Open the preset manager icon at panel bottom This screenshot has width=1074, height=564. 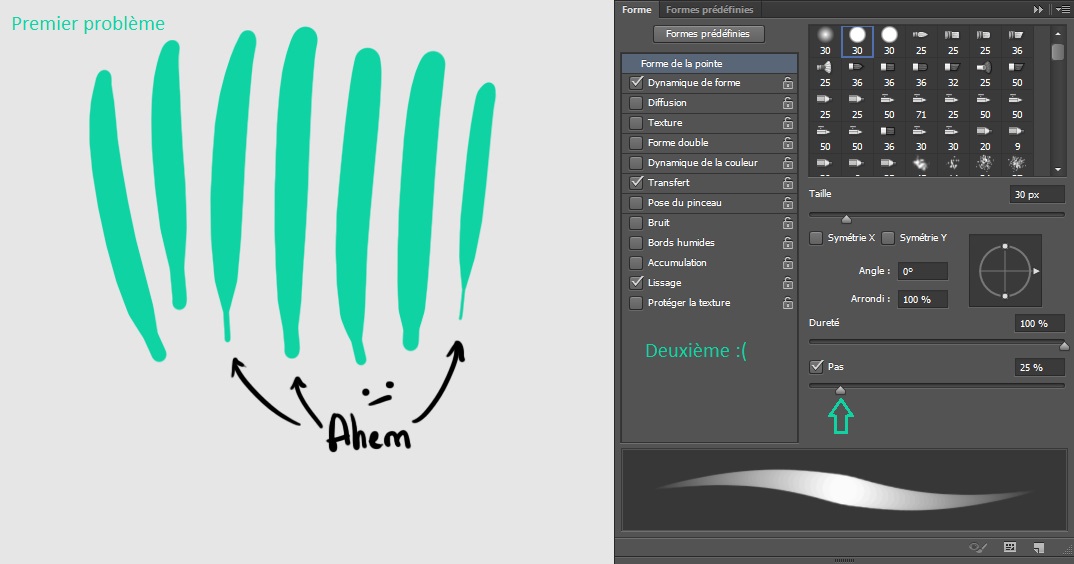tap(1010, 548)
